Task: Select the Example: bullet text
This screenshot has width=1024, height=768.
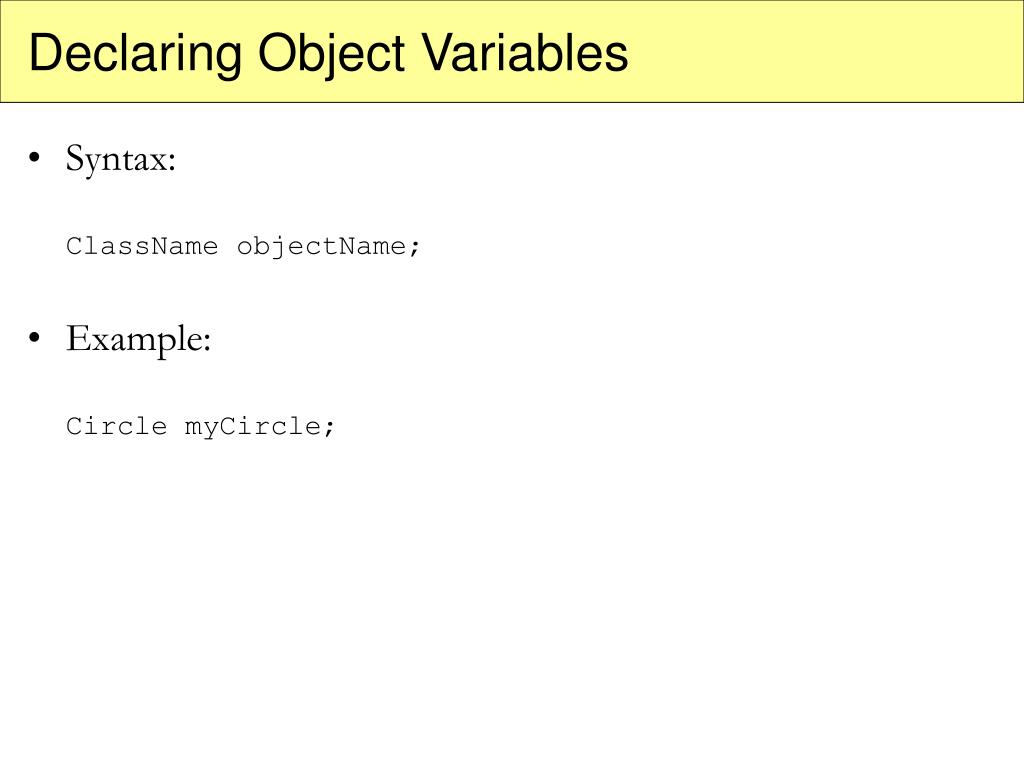Action: [x=138, y=340]
